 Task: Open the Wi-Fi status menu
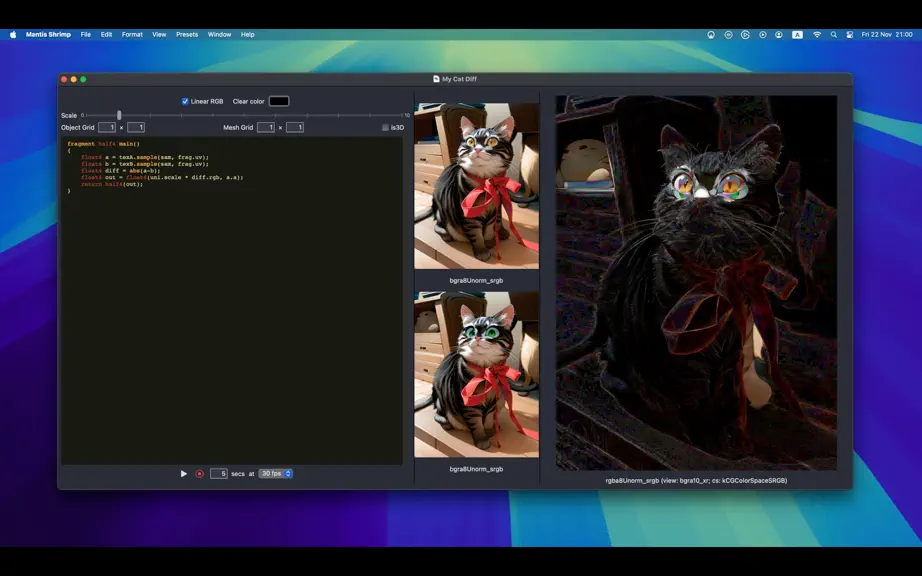point(817,35)
